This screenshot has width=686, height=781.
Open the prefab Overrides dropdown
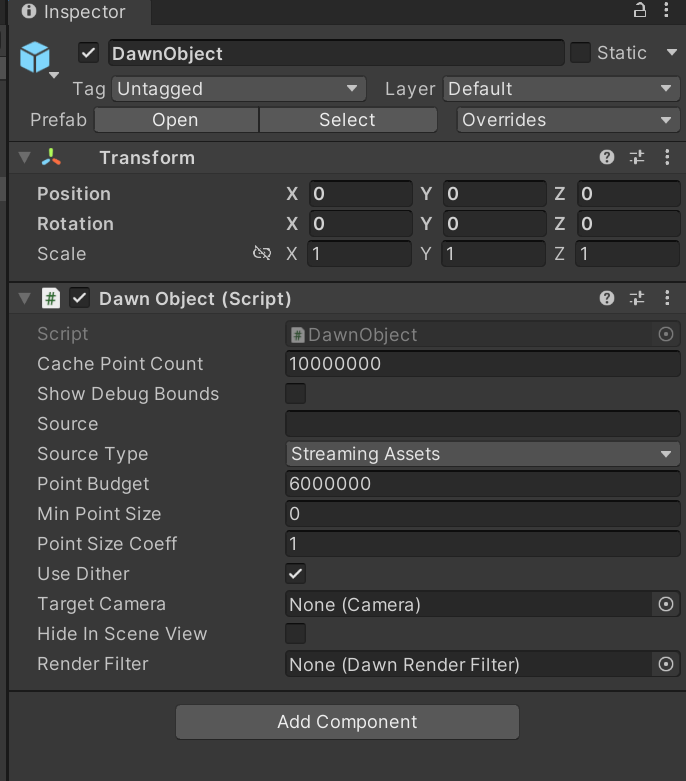point(568,120)
